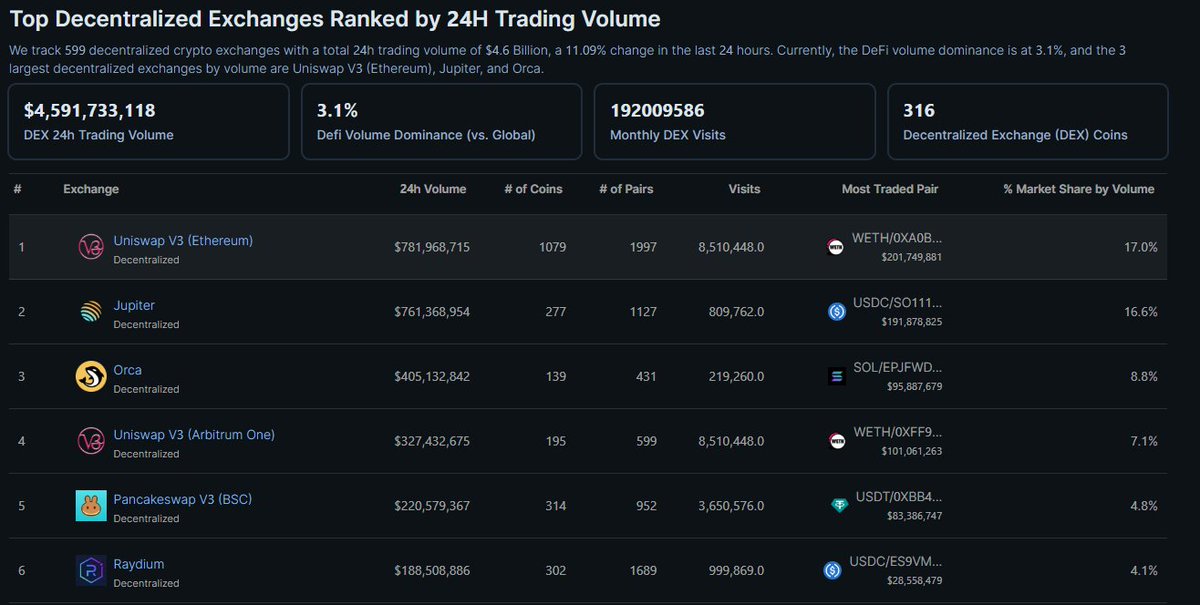Sort table by 24h Volume header
The image size is (1200, 605).
coord(432,189)
